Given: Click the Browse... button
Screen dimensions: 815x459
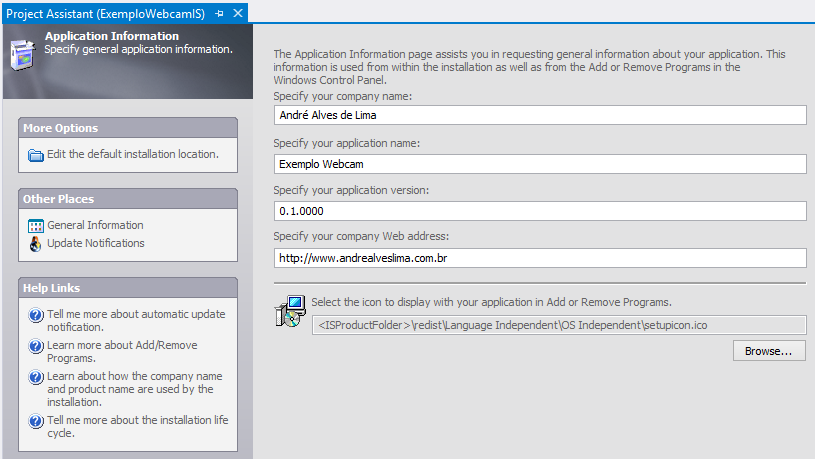Looking at the screenshot, I should click(769, 351).
